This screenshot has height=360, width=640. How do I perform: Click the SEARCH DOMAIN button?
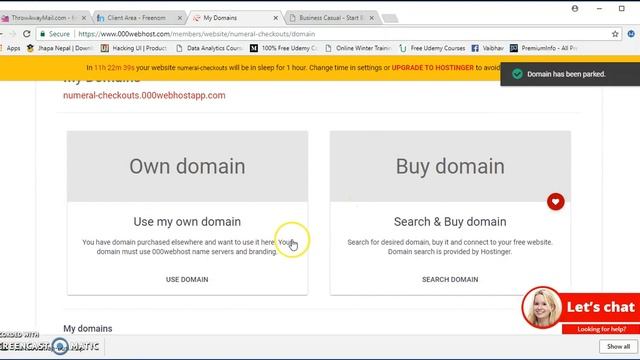coord(450,280)
